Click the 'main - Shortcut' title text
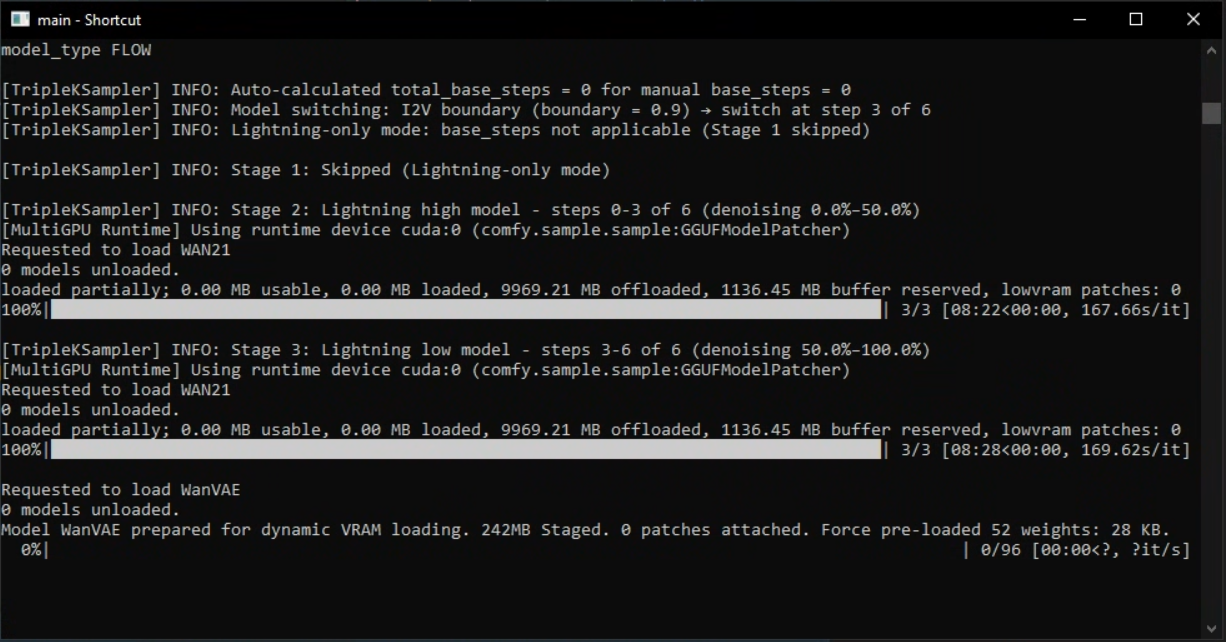The height and width of the screenshot is (642, 1226). pyautogui.click(x=89, y=20)
